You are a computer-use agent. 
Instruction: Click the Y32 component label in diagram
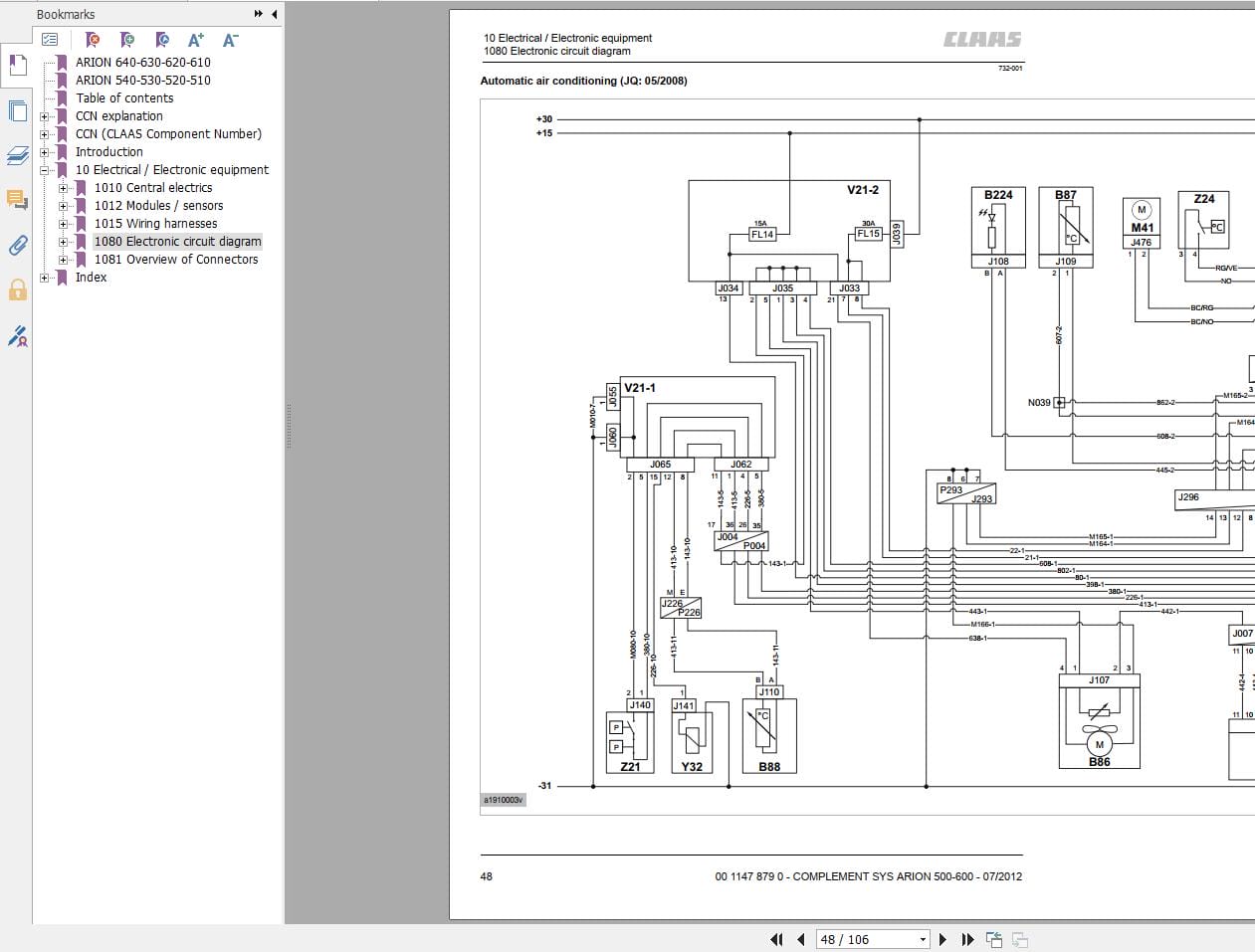692,767
